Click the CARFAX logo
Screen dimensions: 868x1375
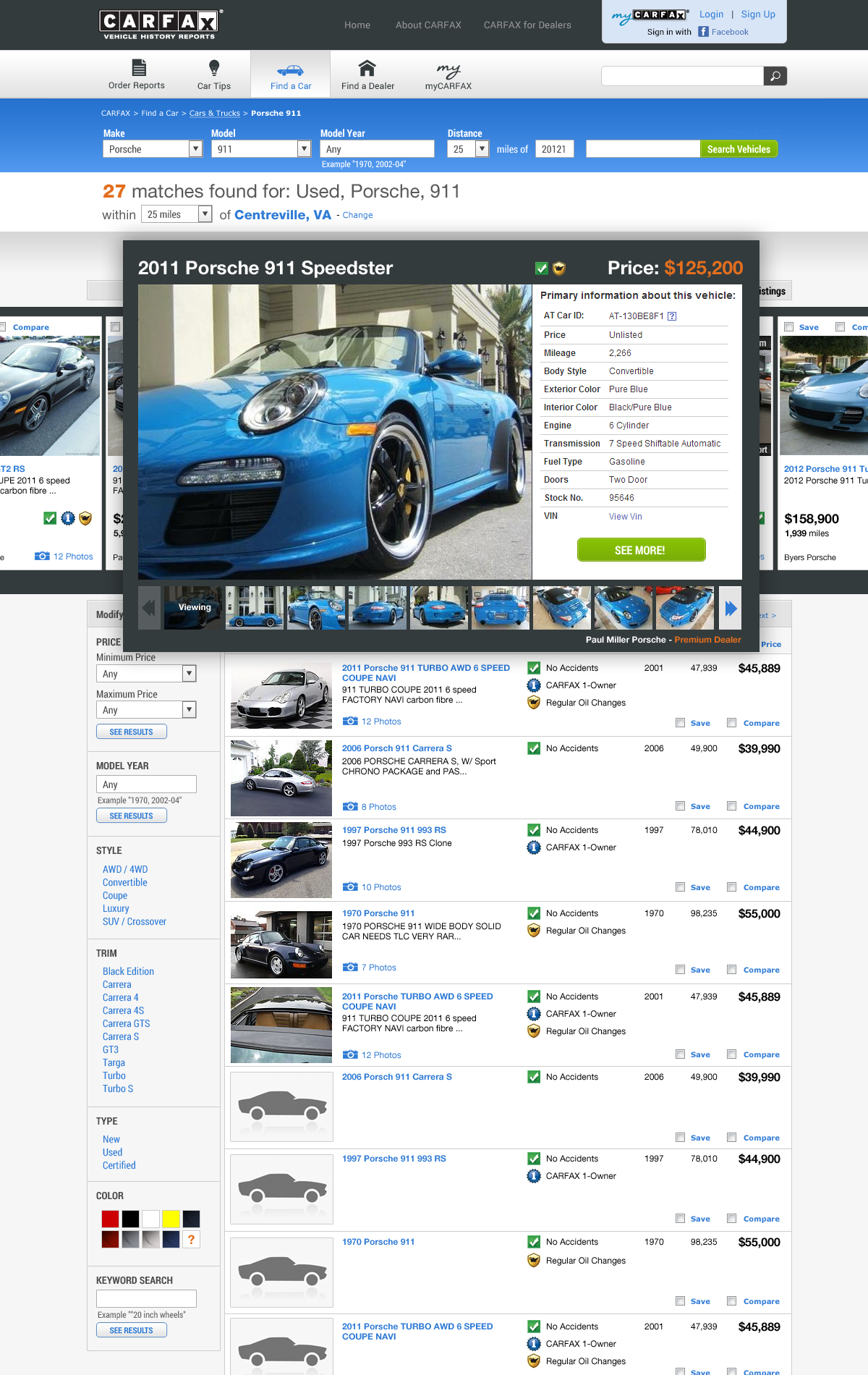(x=160, y=25)
